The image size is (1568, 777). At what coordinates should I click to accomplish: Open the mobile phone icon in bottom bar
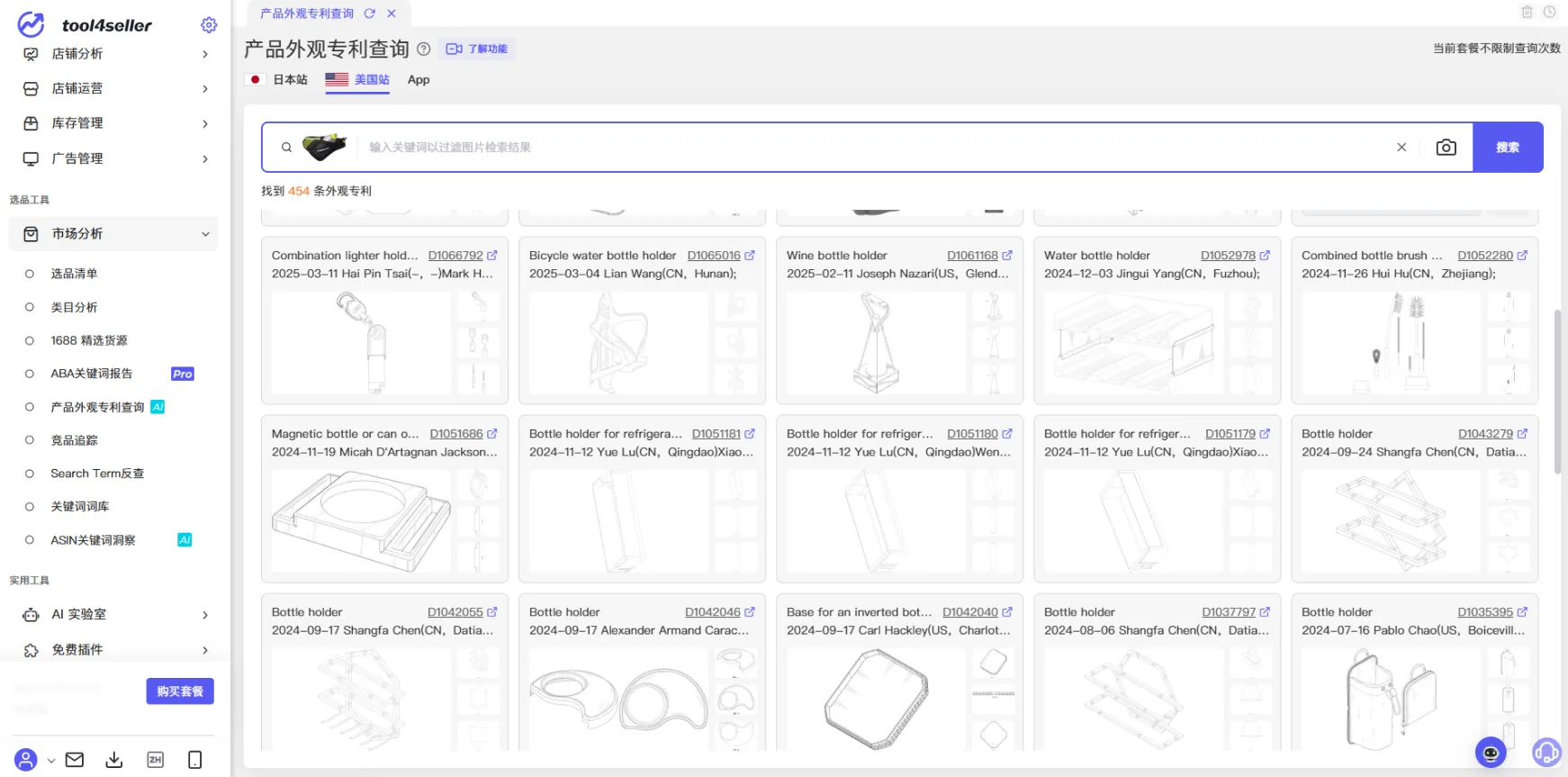tap(194, 760)
